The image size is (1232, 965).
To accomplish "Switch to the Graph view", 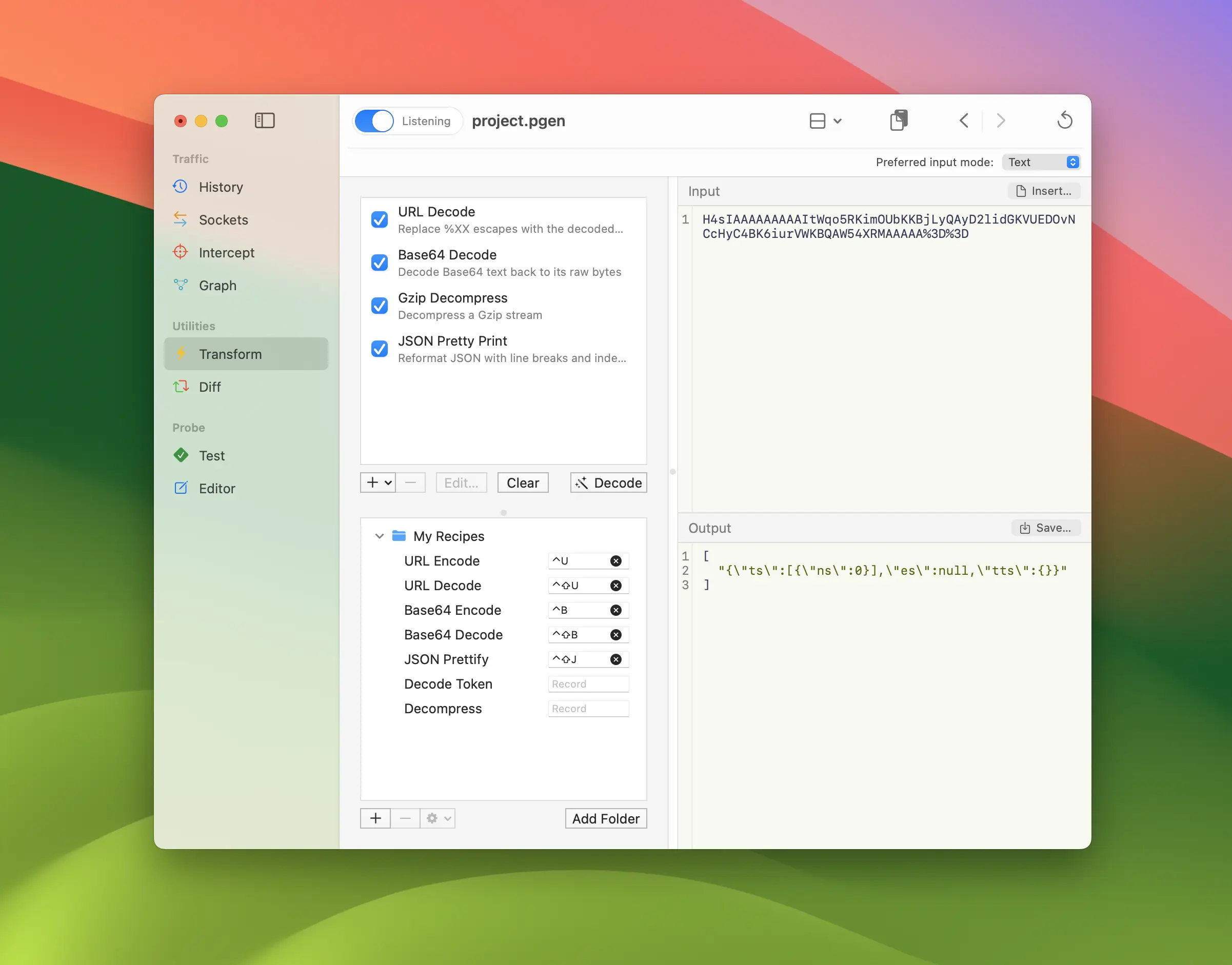I will click(246, 285).
